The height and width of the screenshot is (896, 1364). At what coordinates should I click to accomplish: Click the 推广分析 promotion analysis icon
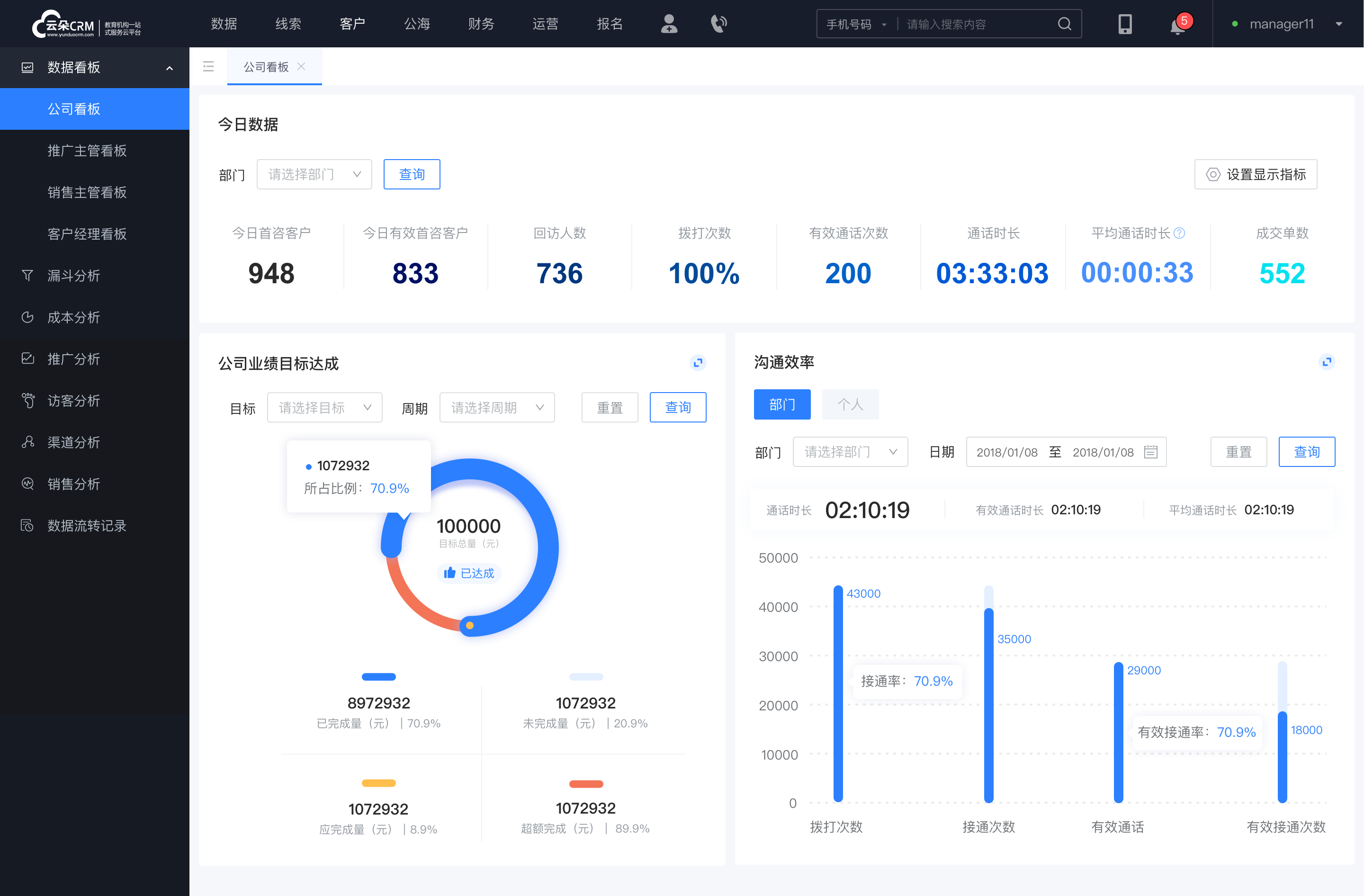pos(27,358)
